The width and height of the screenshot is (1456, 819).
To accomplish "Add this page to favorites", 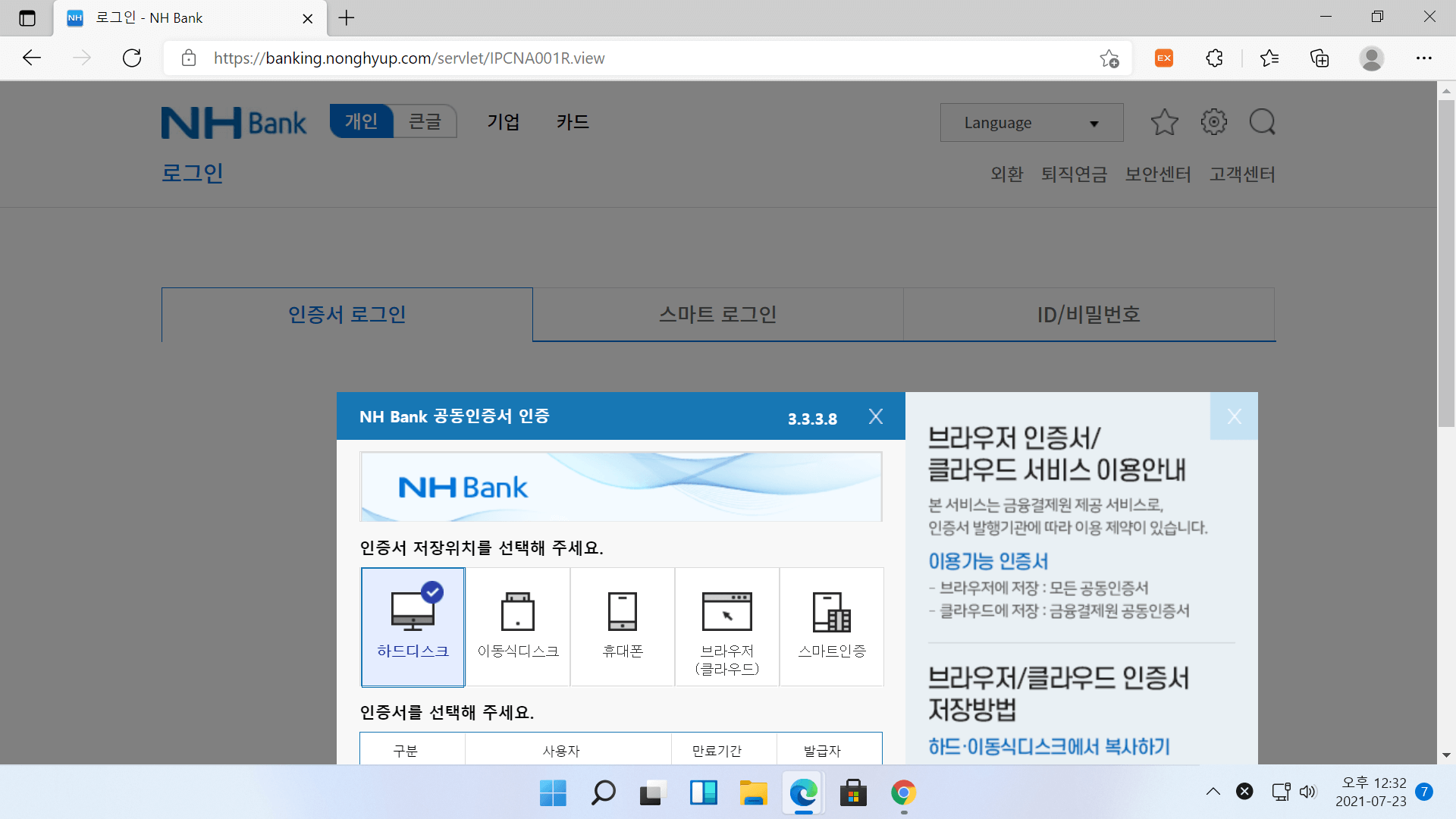I will [1109, 58].
